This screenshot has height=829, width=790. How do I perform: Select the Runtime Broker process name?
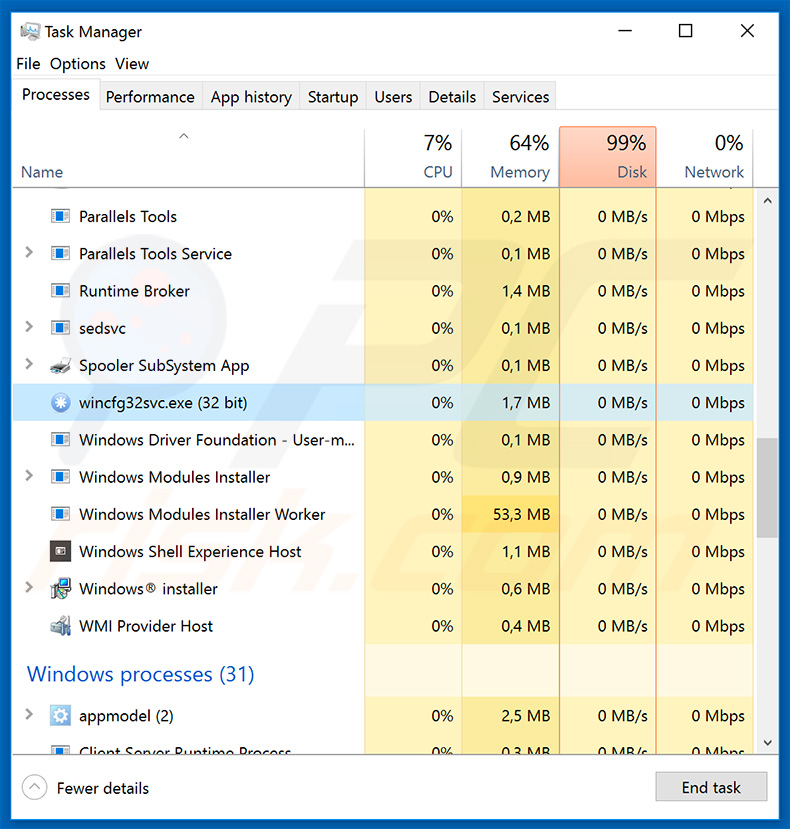134,291
